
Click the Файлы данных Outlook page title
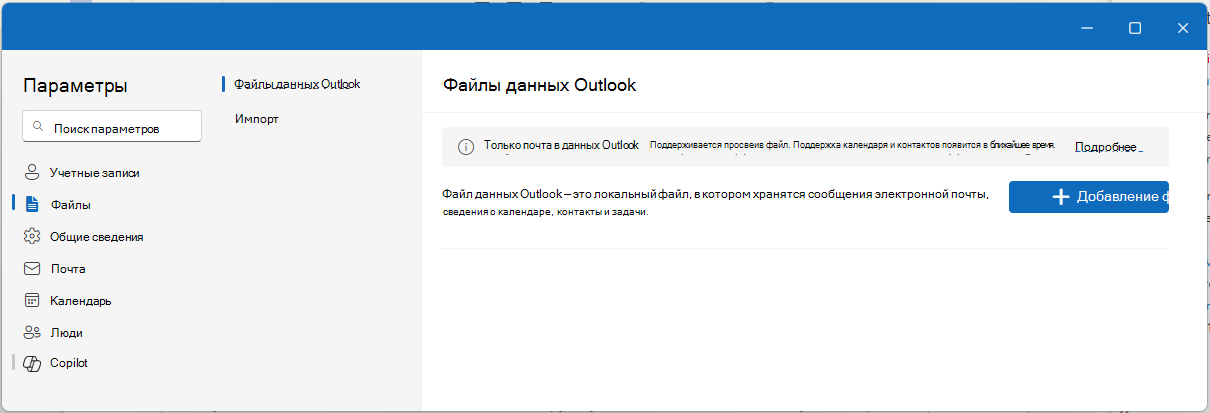coord(539,85)
